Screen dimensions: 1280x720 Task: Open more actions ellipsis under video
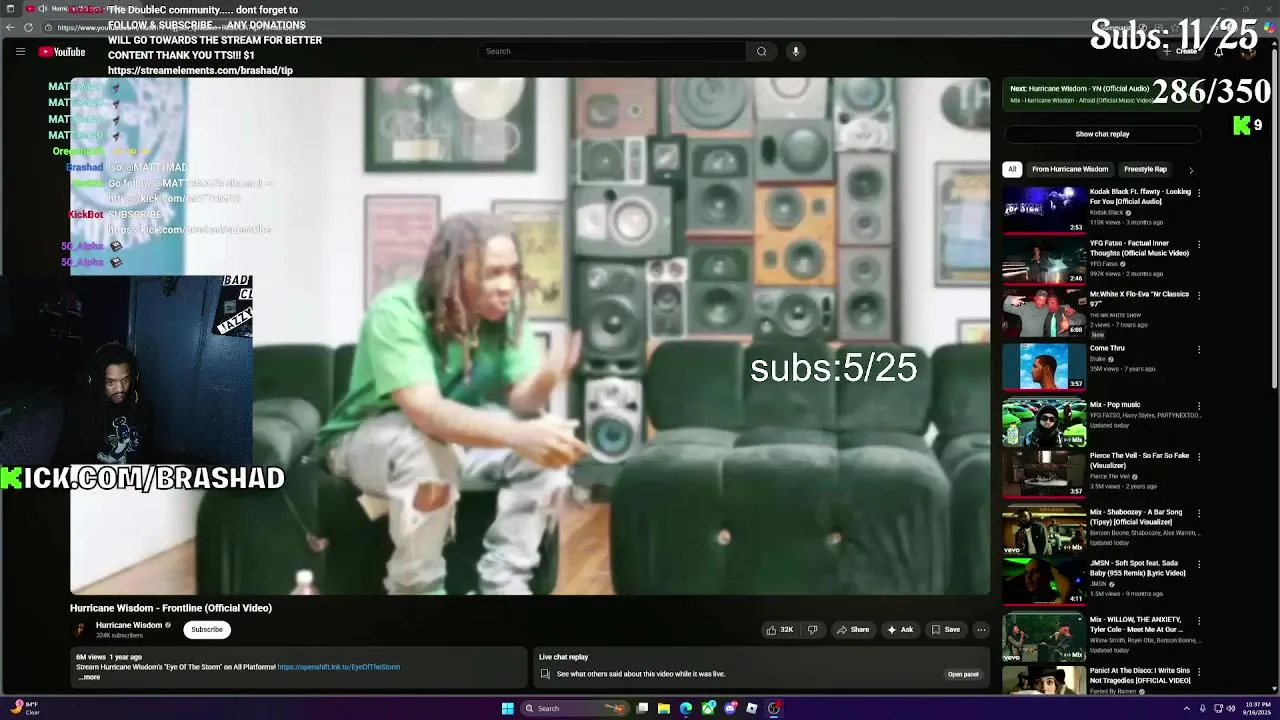[x=981, y=629]
